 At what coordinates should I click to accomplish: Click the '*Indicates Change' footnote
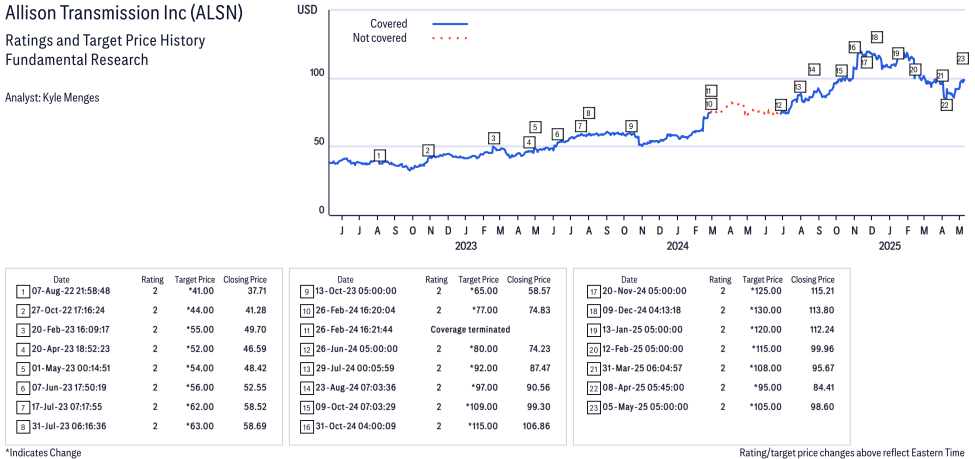pyautogui.click(x=43, y=453)
